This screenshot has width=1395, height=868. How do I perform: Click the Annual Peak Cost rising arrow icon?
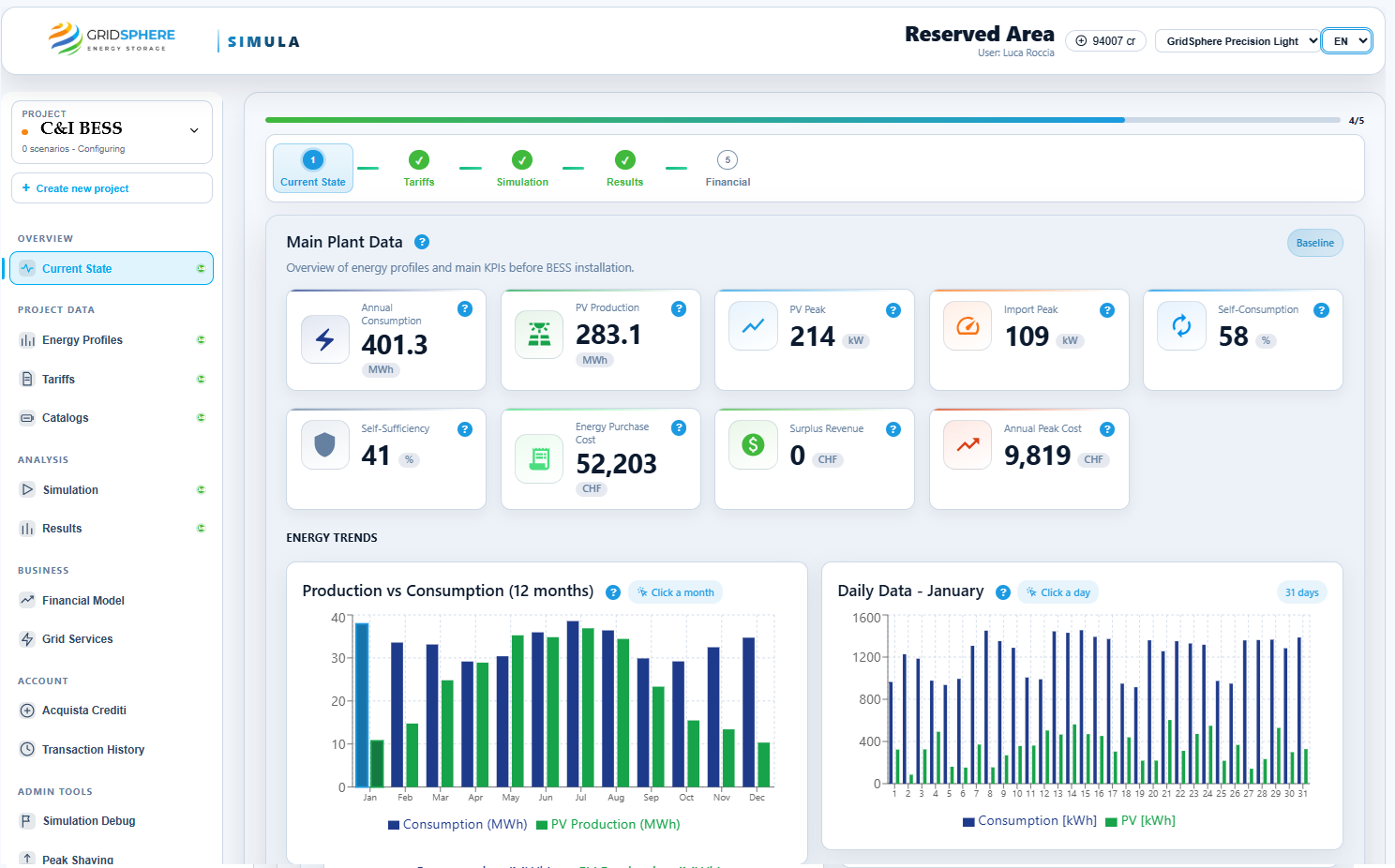[967, 445]
